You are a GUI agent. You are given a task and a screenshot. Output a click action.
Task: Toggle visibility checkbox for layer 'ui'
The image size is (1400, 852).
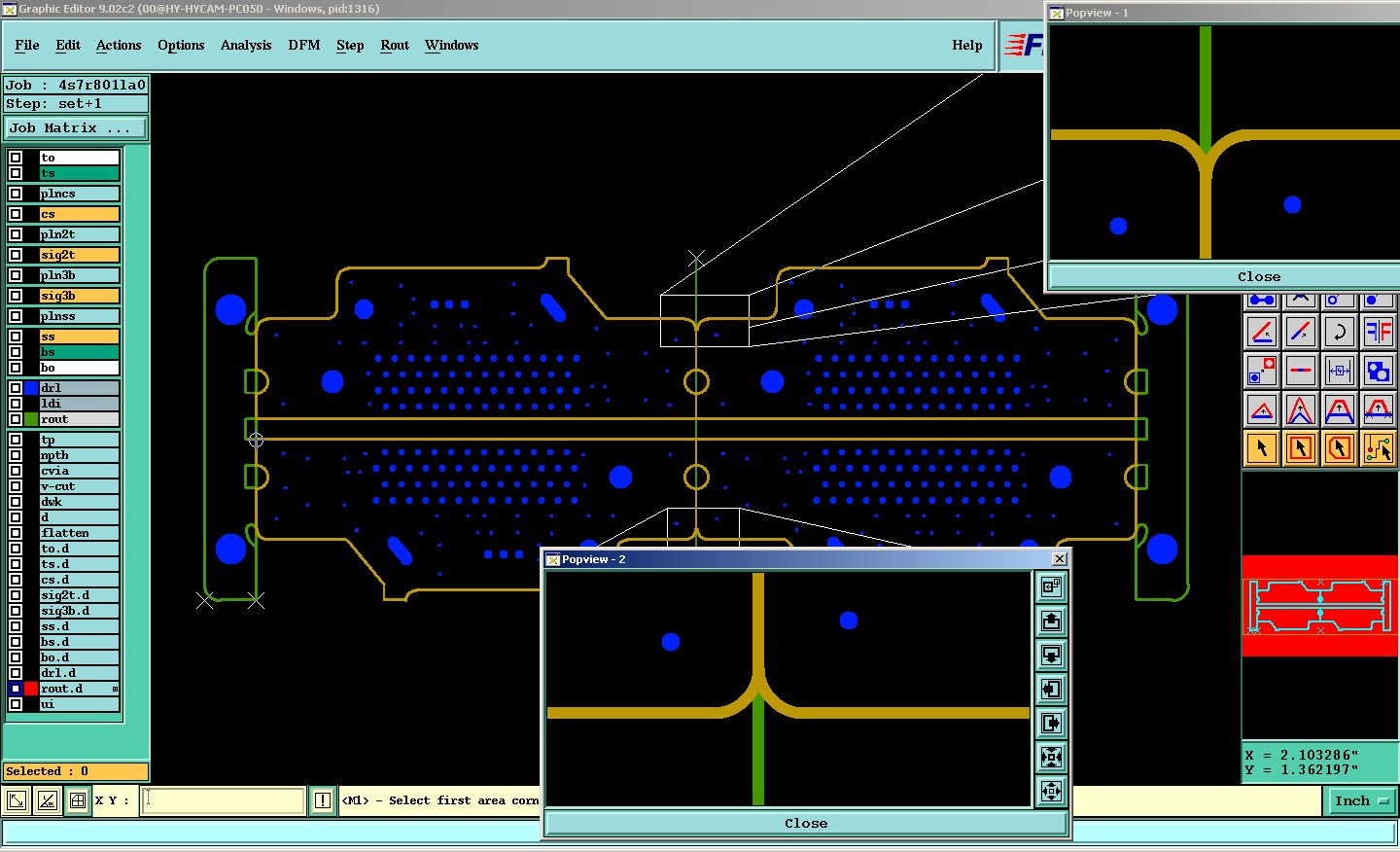pos(16,704)
